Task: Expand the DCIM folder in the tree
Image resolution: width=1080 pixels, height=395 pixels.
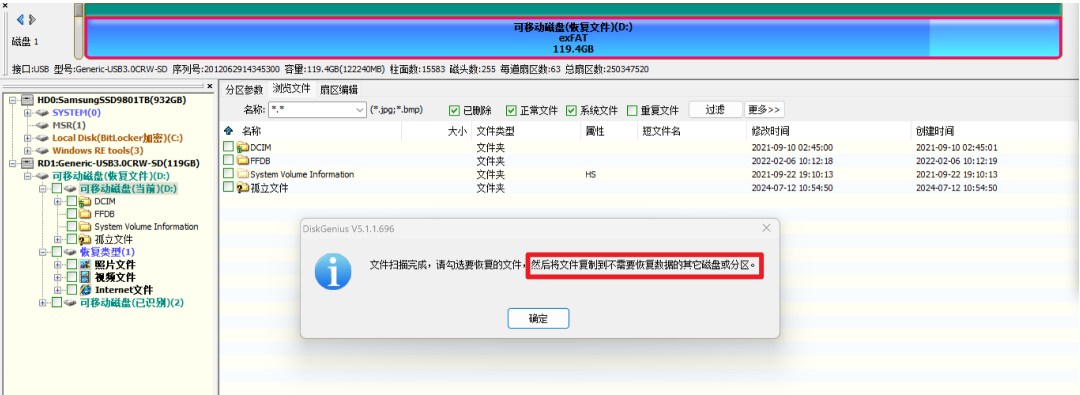Action: (x=57, y=201)
